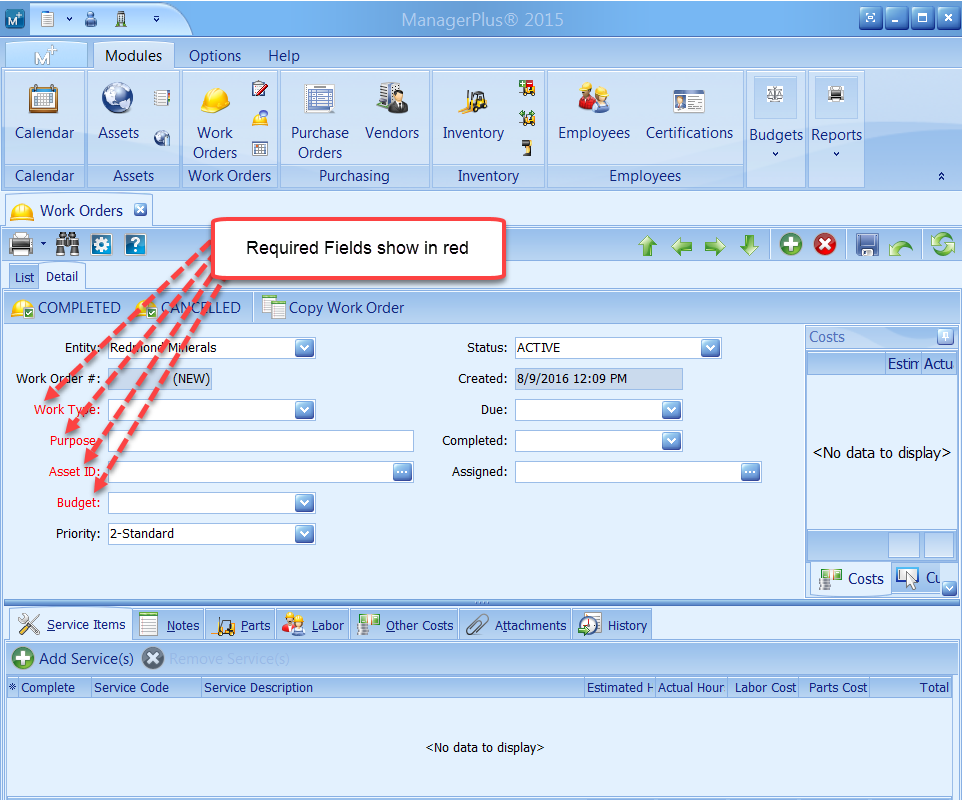The image size is (962, 800).
Task: Select the Costs tab in Costs panel
Action: (x=852, y=578)
